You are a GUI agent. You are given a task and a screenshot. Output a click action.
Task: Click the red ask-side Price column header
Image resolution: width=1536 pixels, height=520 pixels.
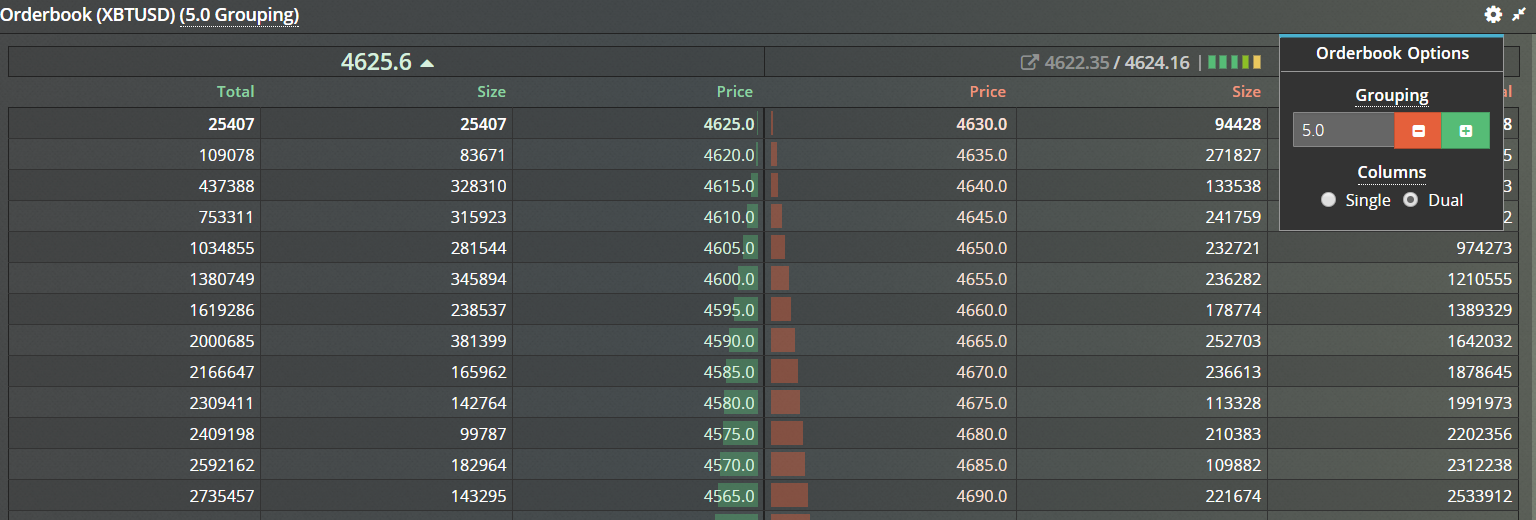coord(987,92)
